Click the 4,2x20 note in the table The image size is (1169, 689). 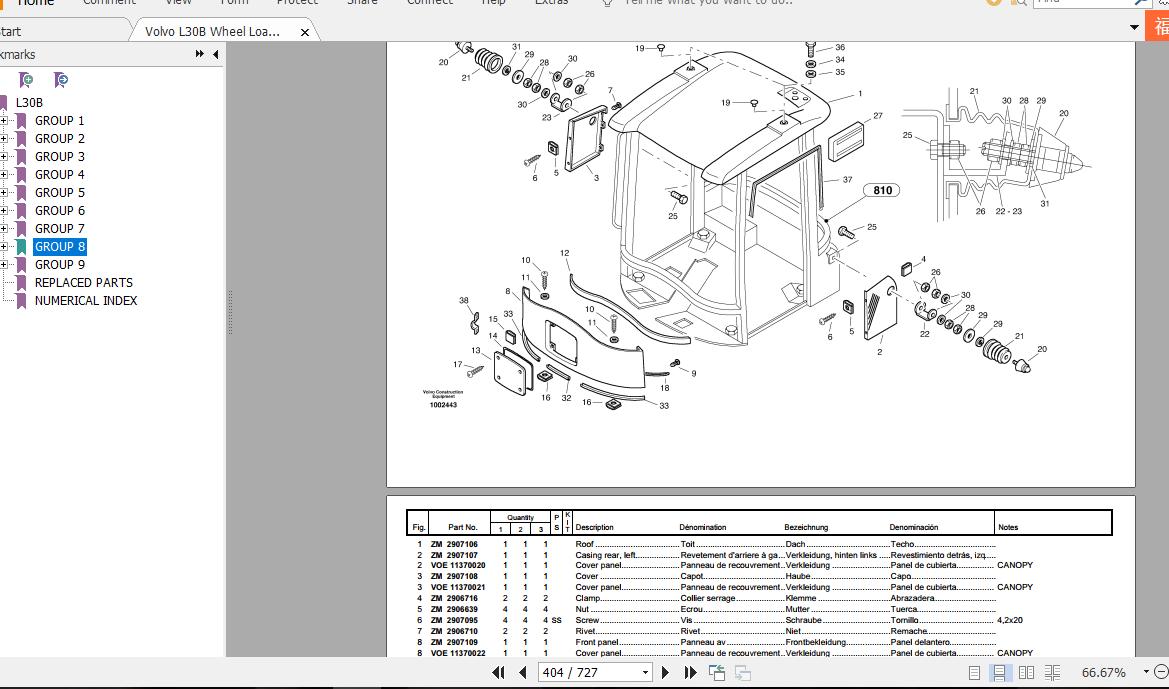point(1009,620)
